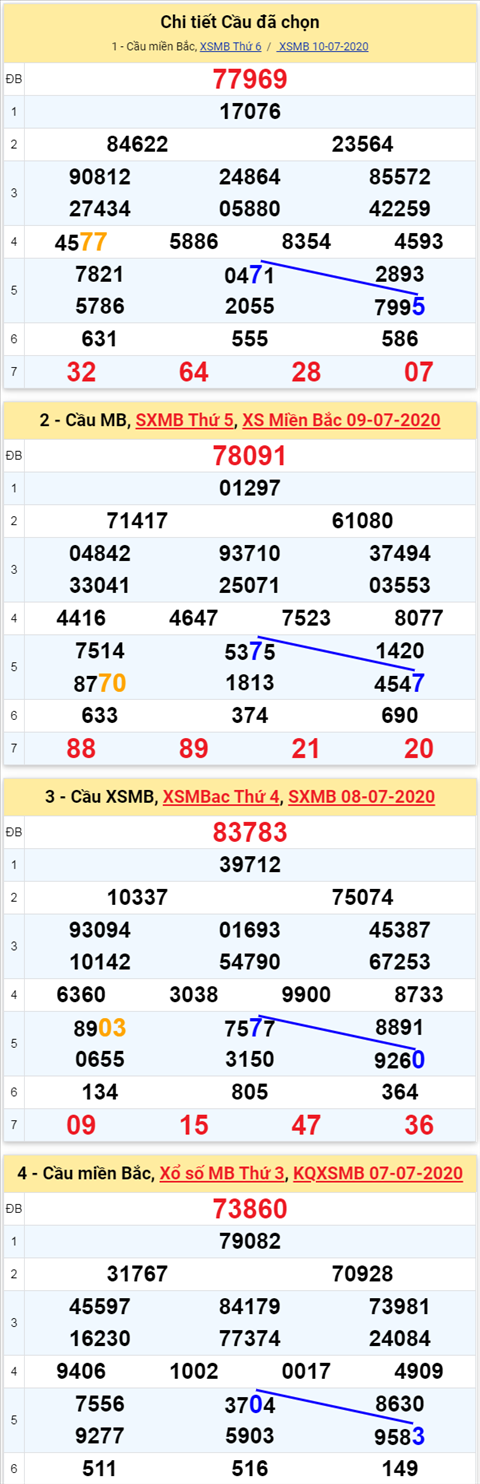Open the XSMB 10-07-2020 link
Screen dimensions: 480x1484
tap(323, 47)
